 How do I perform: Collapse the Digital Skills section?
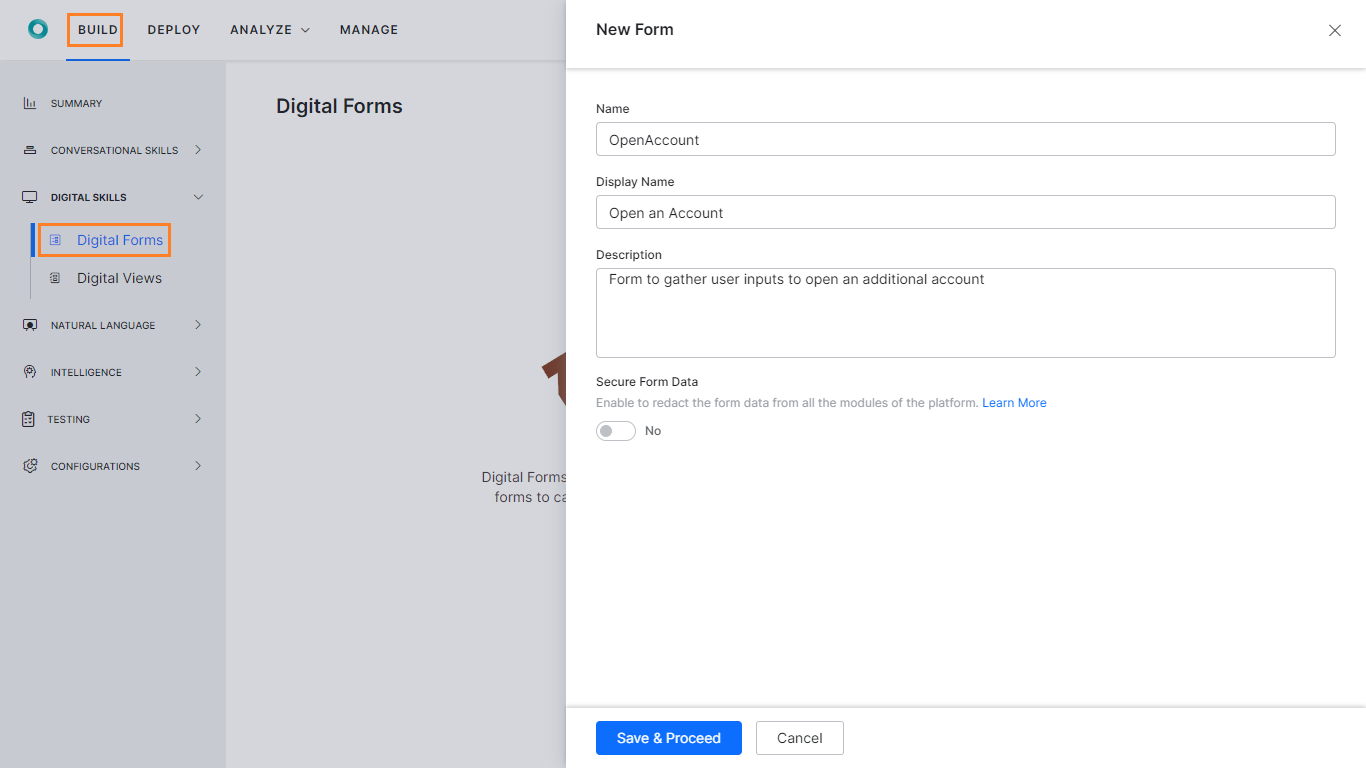tap(199, 196)
